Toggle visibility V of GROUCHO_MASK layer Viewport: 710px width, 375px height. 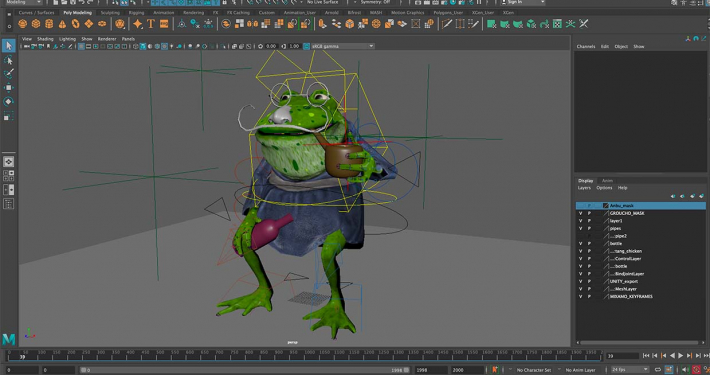pos(580,213)
